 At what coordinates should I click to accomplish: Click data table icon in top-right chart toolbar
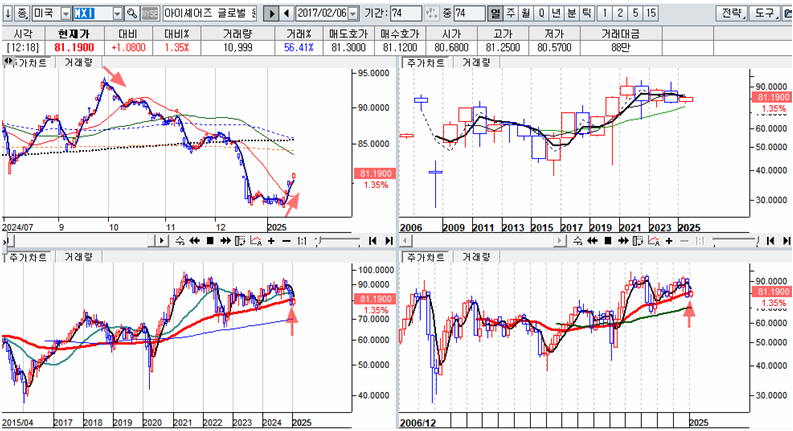tap(638, 241)
